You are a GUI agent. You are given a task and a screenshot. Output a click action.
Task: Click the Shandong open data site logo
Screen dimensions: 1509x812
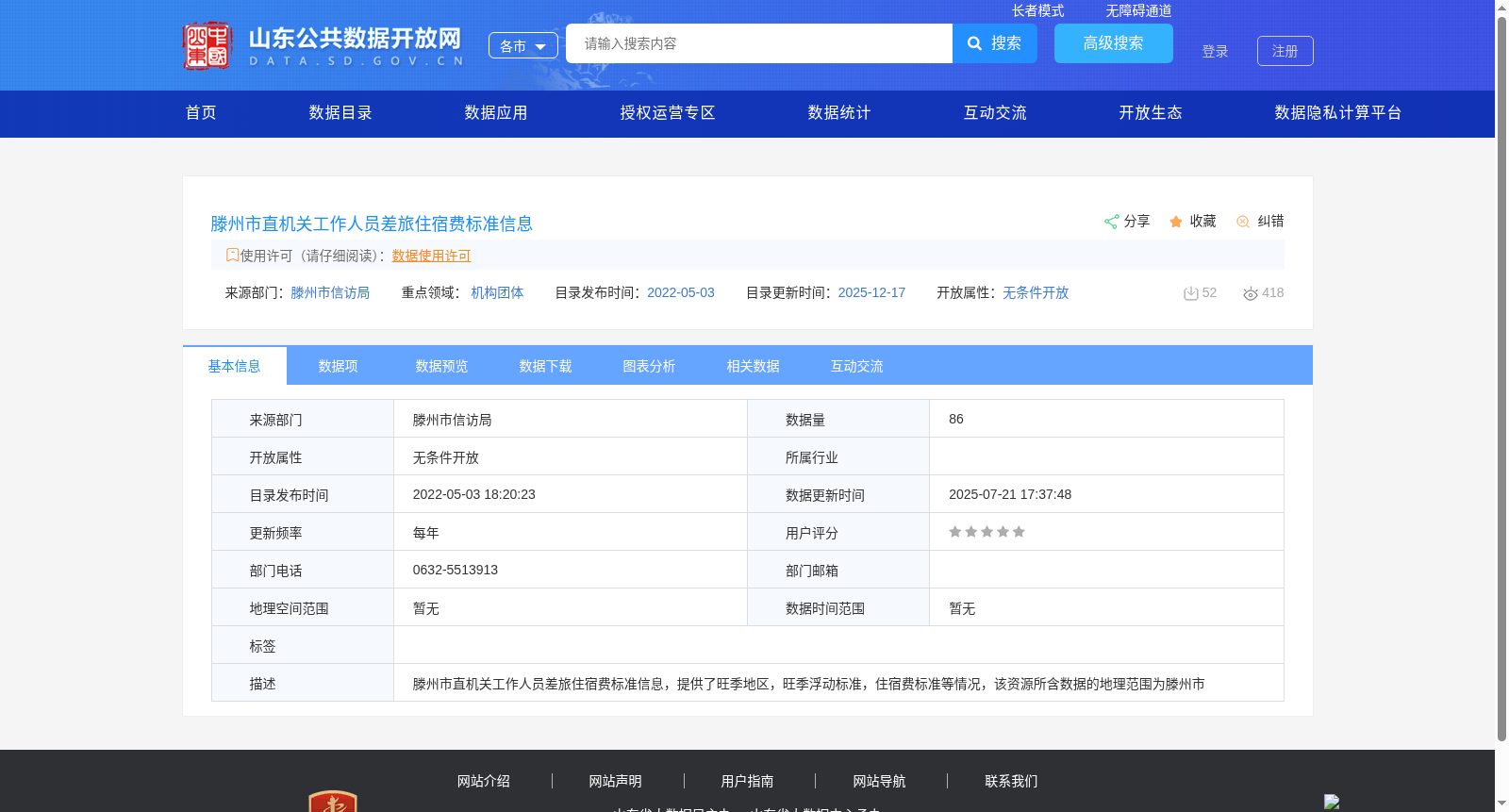(x=323, y=45)
